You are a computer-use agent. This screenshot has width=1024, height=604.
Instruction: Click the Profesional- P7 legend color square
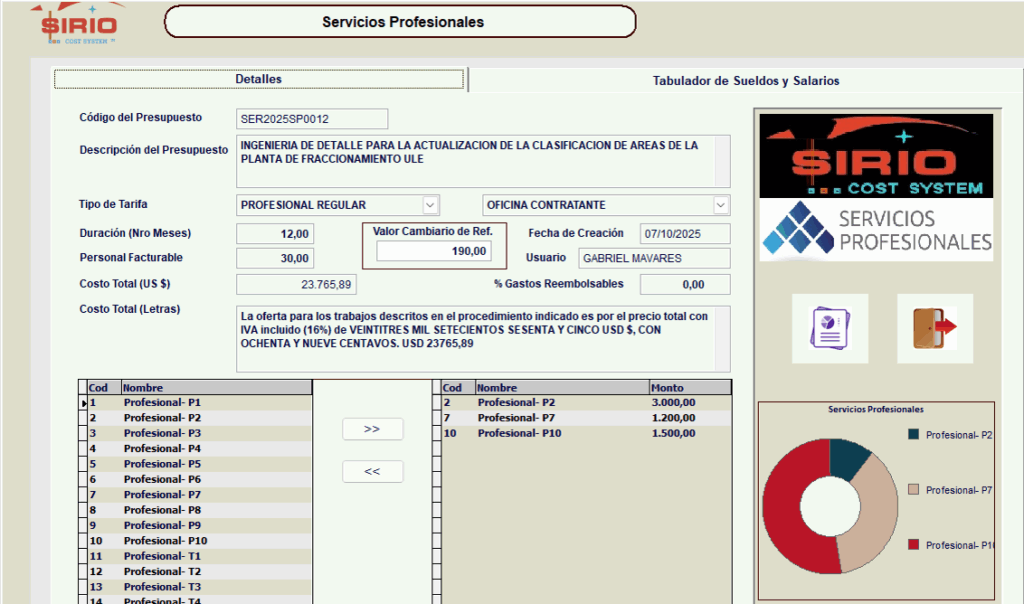[x=913, y=490]
